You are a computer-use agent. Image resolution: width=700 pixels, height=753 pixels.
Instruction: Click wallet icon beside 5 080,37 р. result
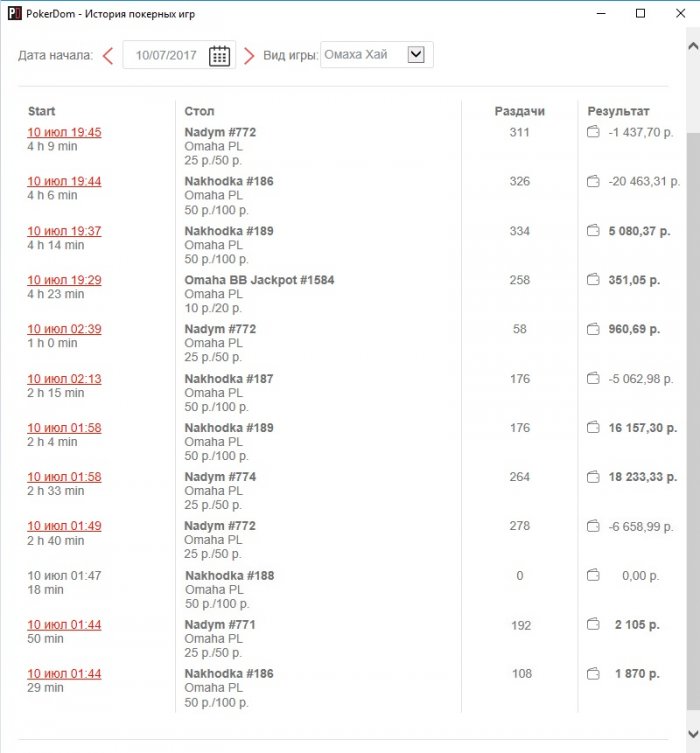pos(593,231)
